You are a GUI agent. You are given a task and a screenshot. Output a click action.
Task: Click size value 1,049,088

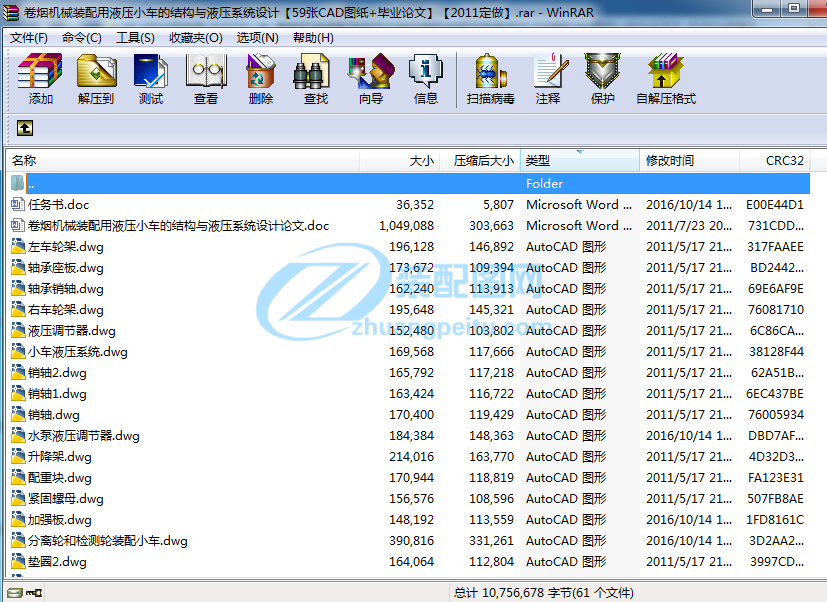tap(406, 226)
